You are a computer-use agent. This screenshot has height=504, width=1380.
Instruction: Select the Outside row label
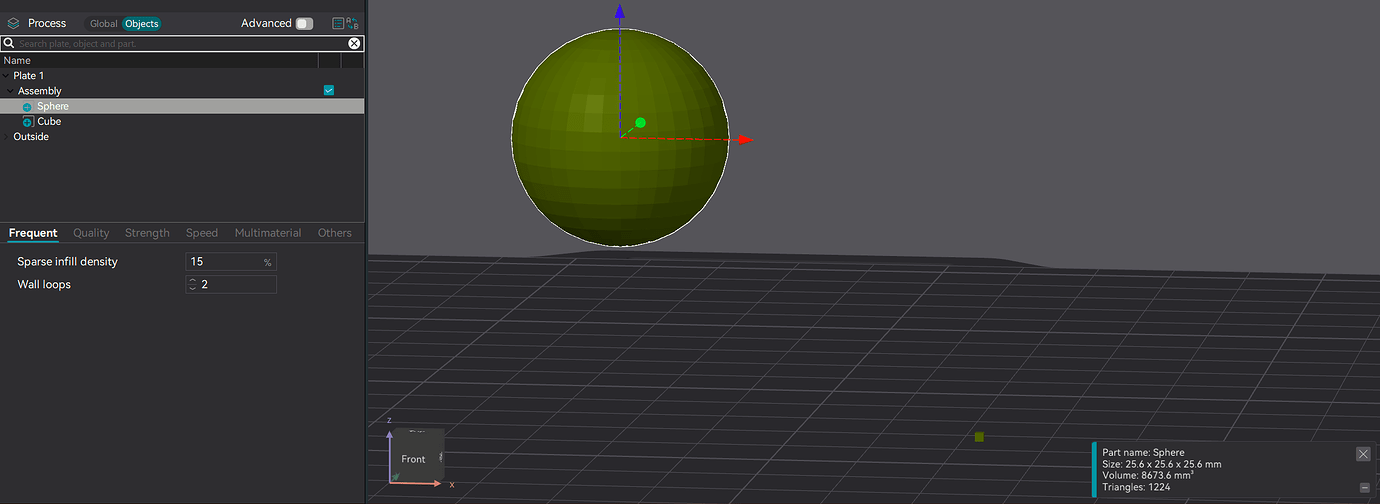click(31, 137)
